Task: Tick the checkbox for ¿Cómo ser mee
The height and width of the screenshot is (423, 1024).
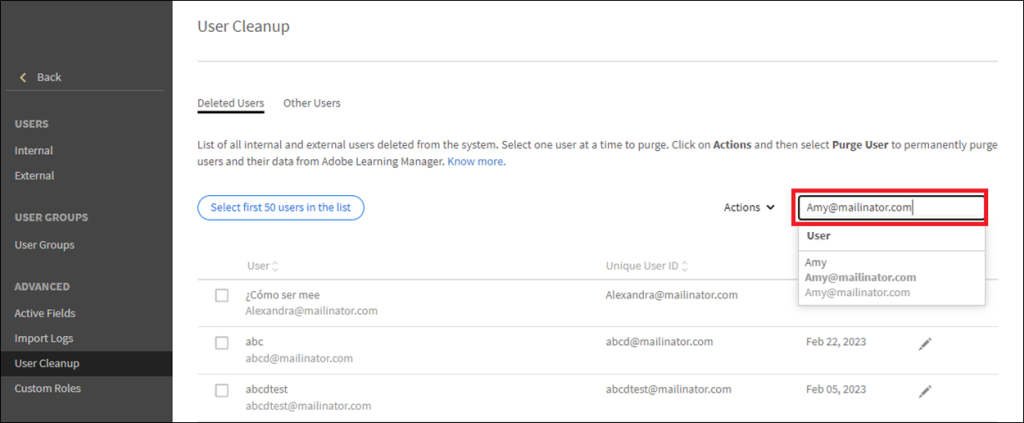Action: 222,296
